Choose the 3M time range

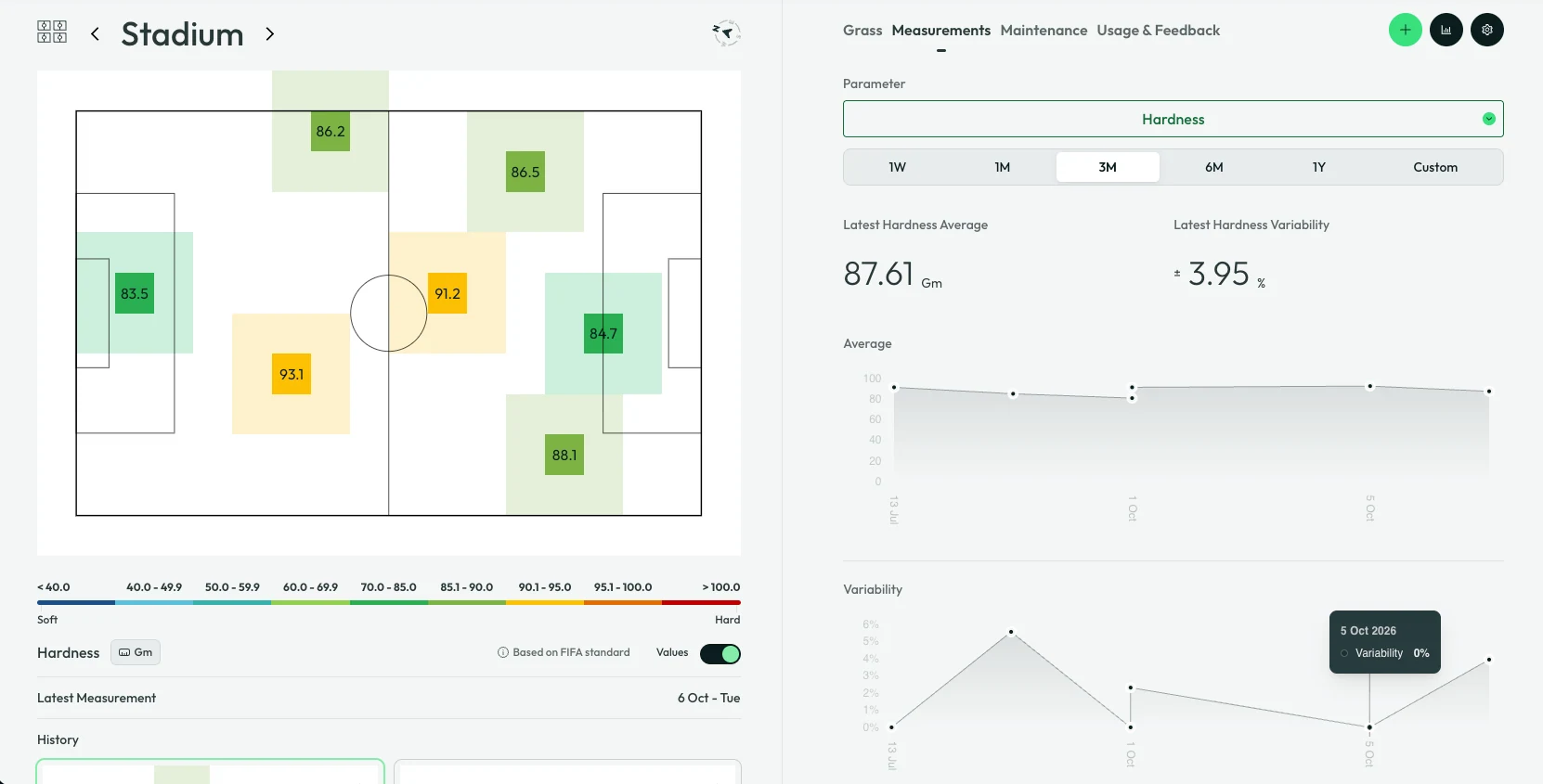[1108, 167]
